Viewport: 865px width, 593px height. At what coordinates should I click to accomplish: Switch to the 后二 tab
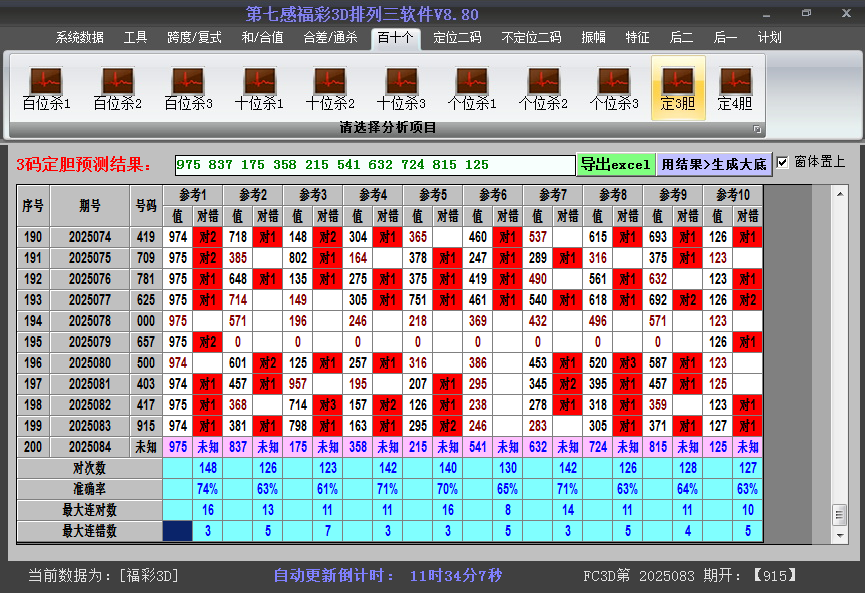(681, 38)
